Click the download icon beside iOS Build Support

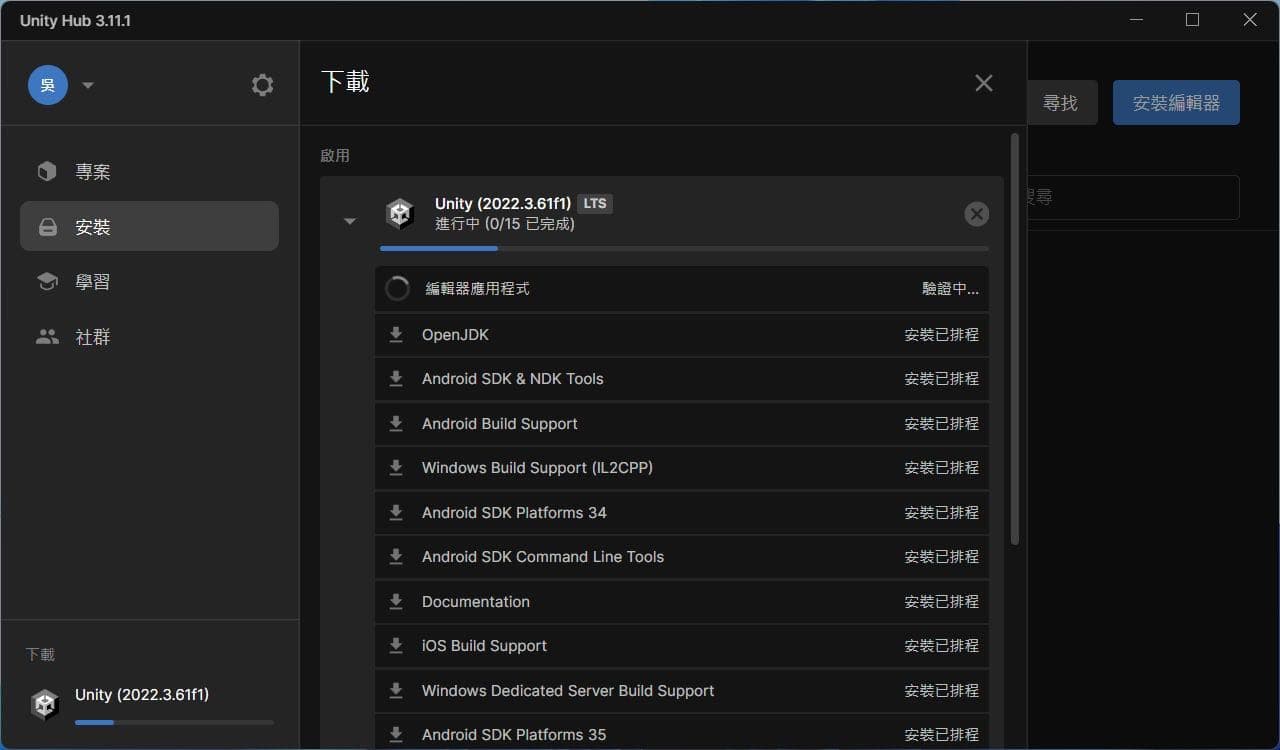pos(396,645)
